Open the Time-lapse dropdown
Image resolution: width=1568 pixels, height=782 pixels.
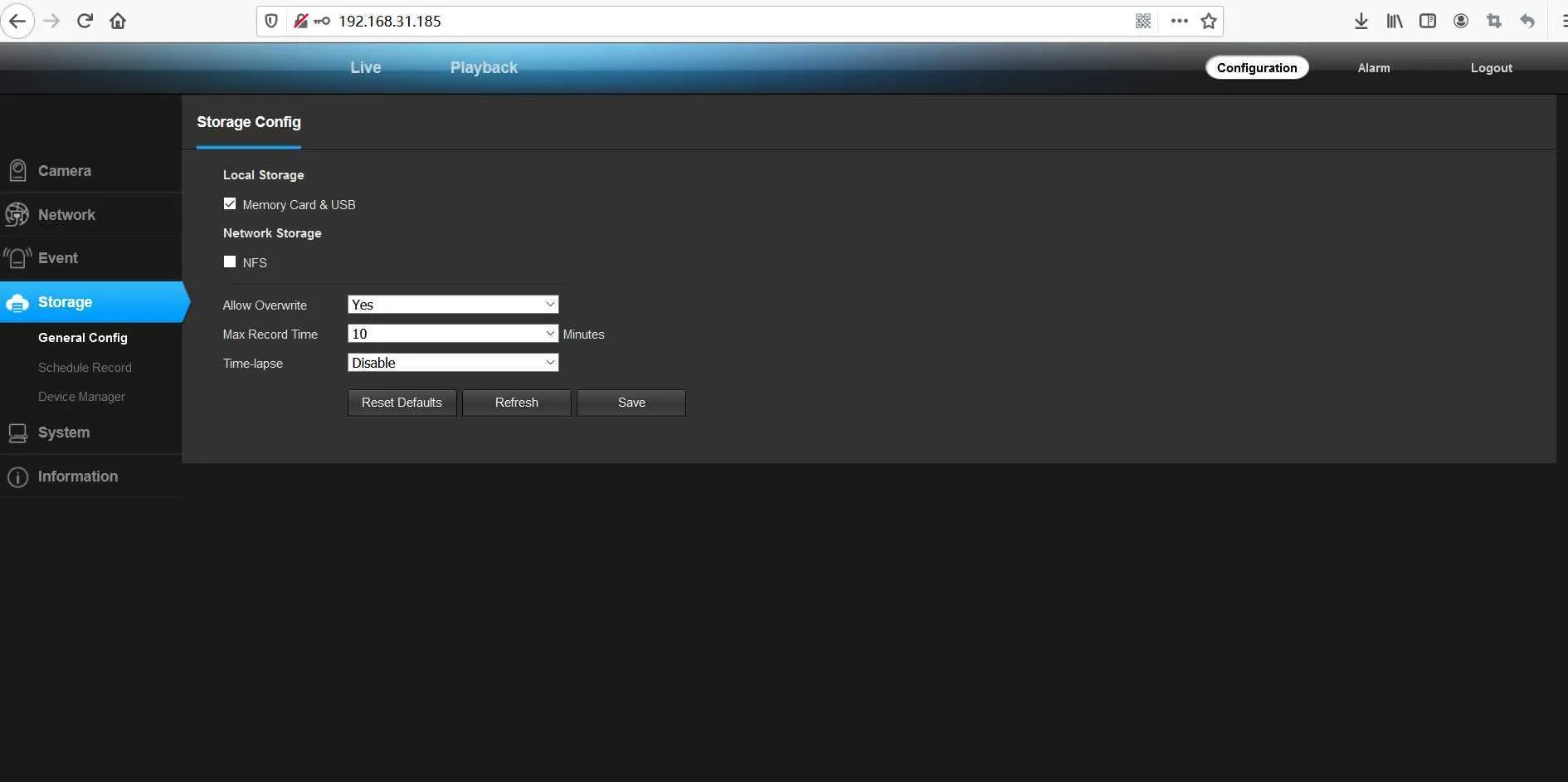point(453,363)
